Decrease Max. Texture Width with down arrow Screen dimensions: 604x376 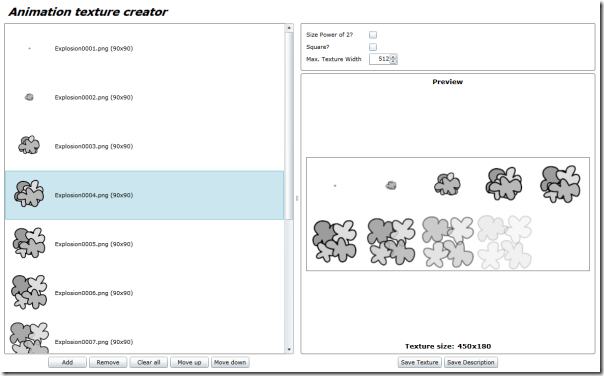point(393,61)
